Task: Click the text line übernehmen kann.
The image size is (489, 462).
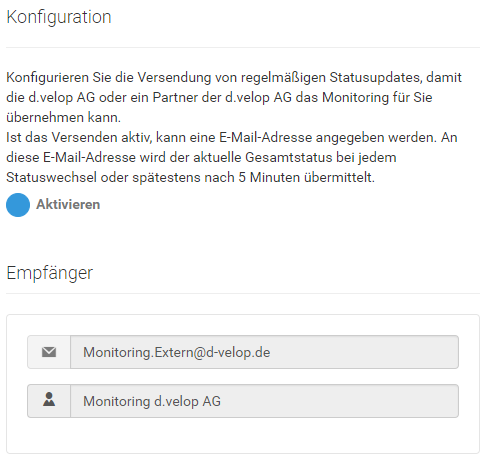Action: (63, 118)
